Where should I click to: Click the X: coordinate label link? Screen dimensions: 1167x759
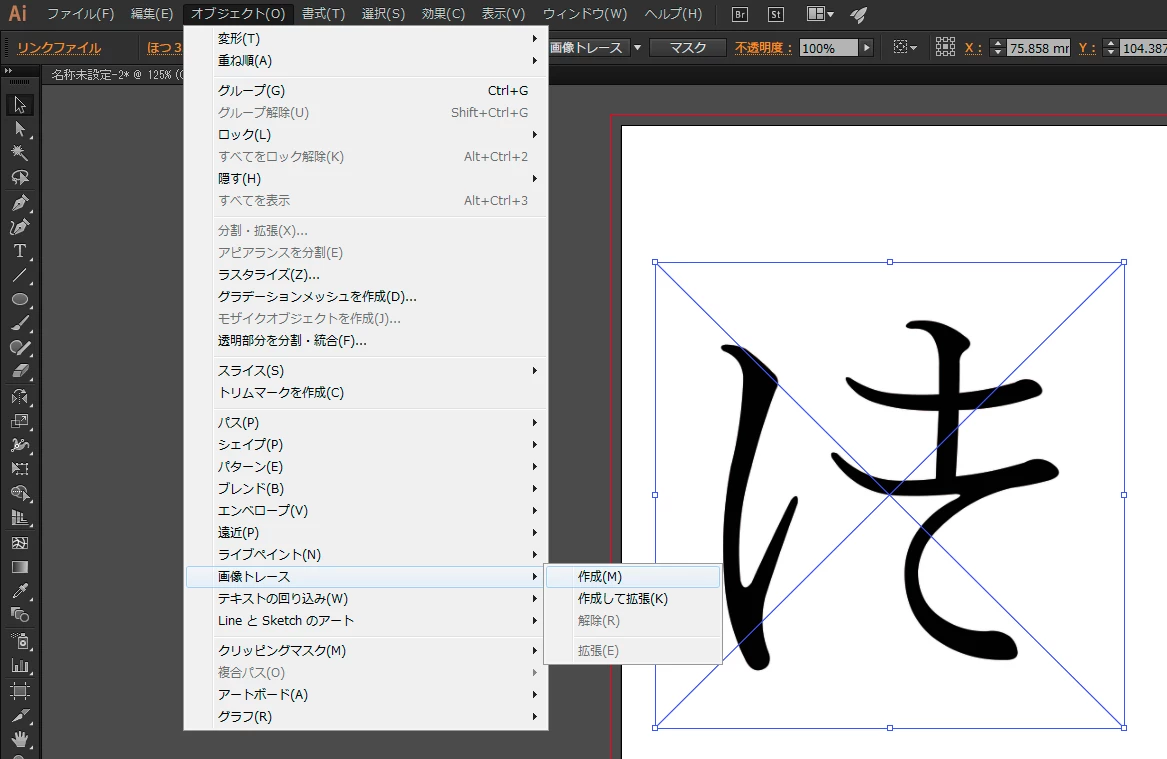click(x=973, y=48)
